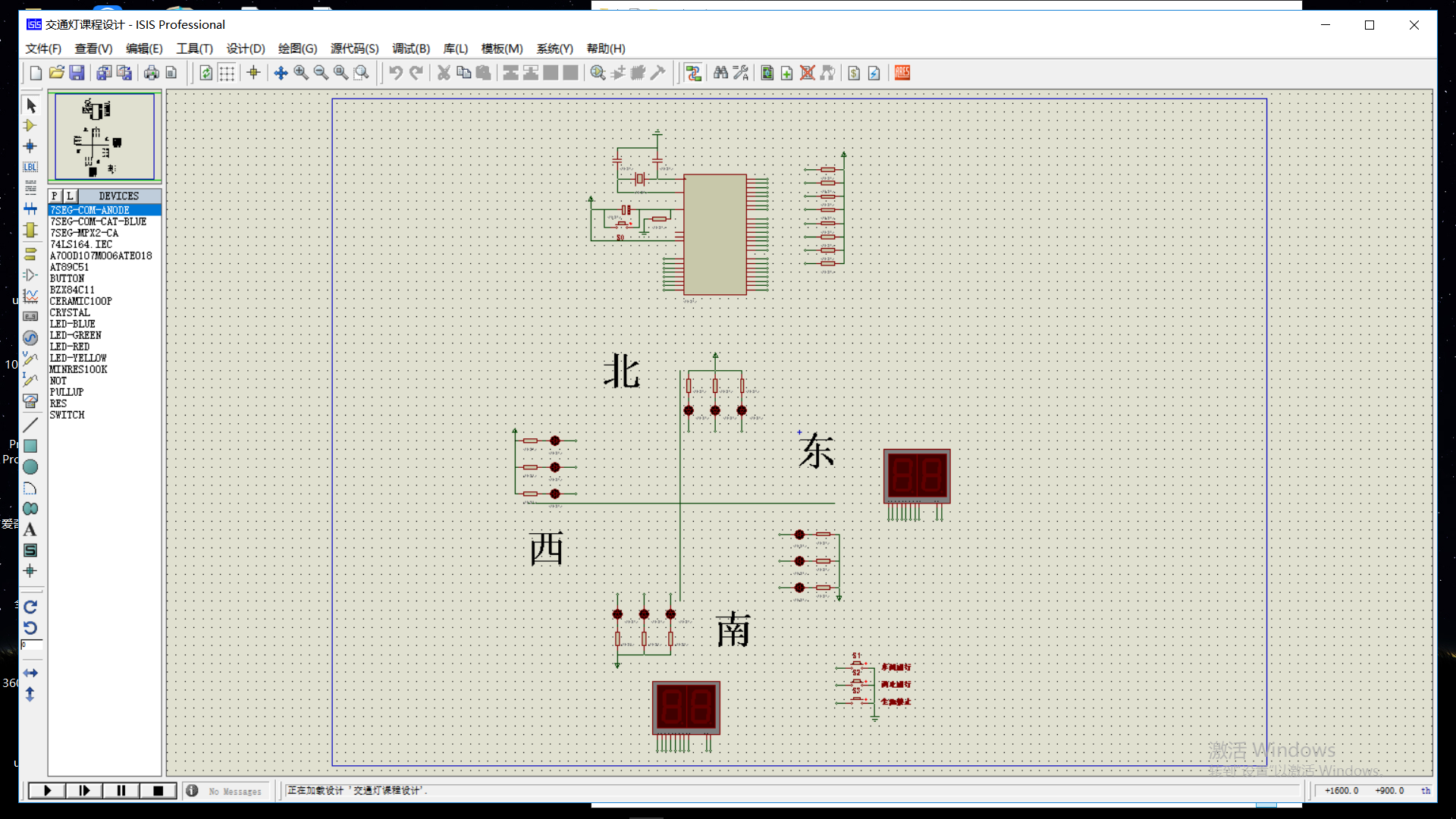Open the 文件(F) menu
This screenshot has width=1456, height=819.
pos(43,49)
